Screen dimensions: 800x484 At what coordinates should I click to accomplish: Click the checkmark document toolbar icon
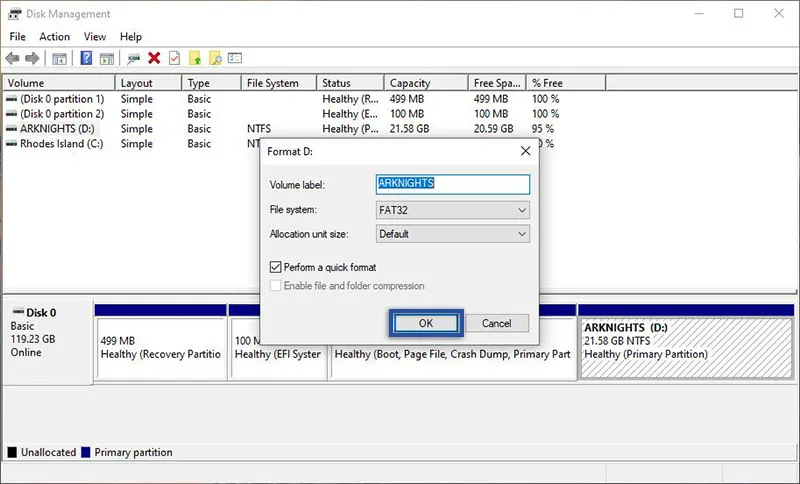tap(174, 58)
